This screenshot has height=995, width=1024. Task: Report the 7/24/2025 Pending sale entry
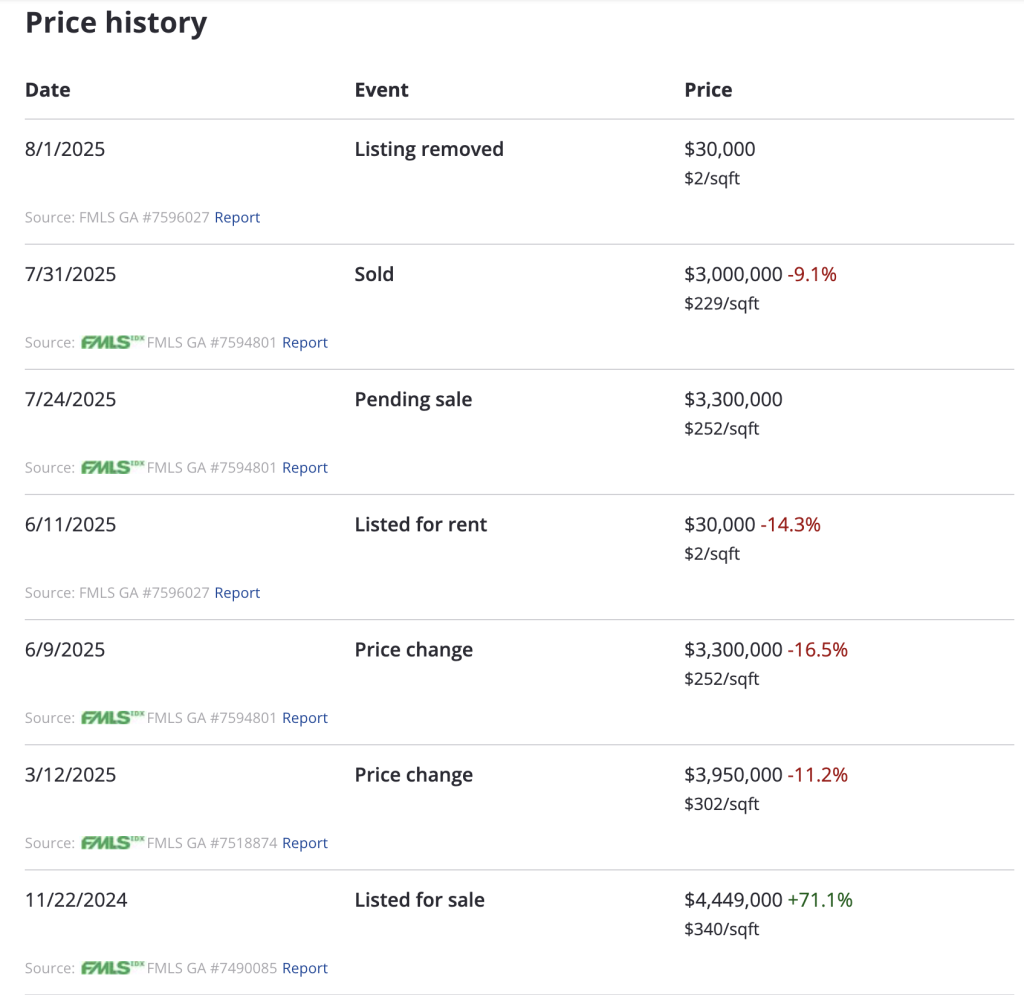click(x=305, y=467)
